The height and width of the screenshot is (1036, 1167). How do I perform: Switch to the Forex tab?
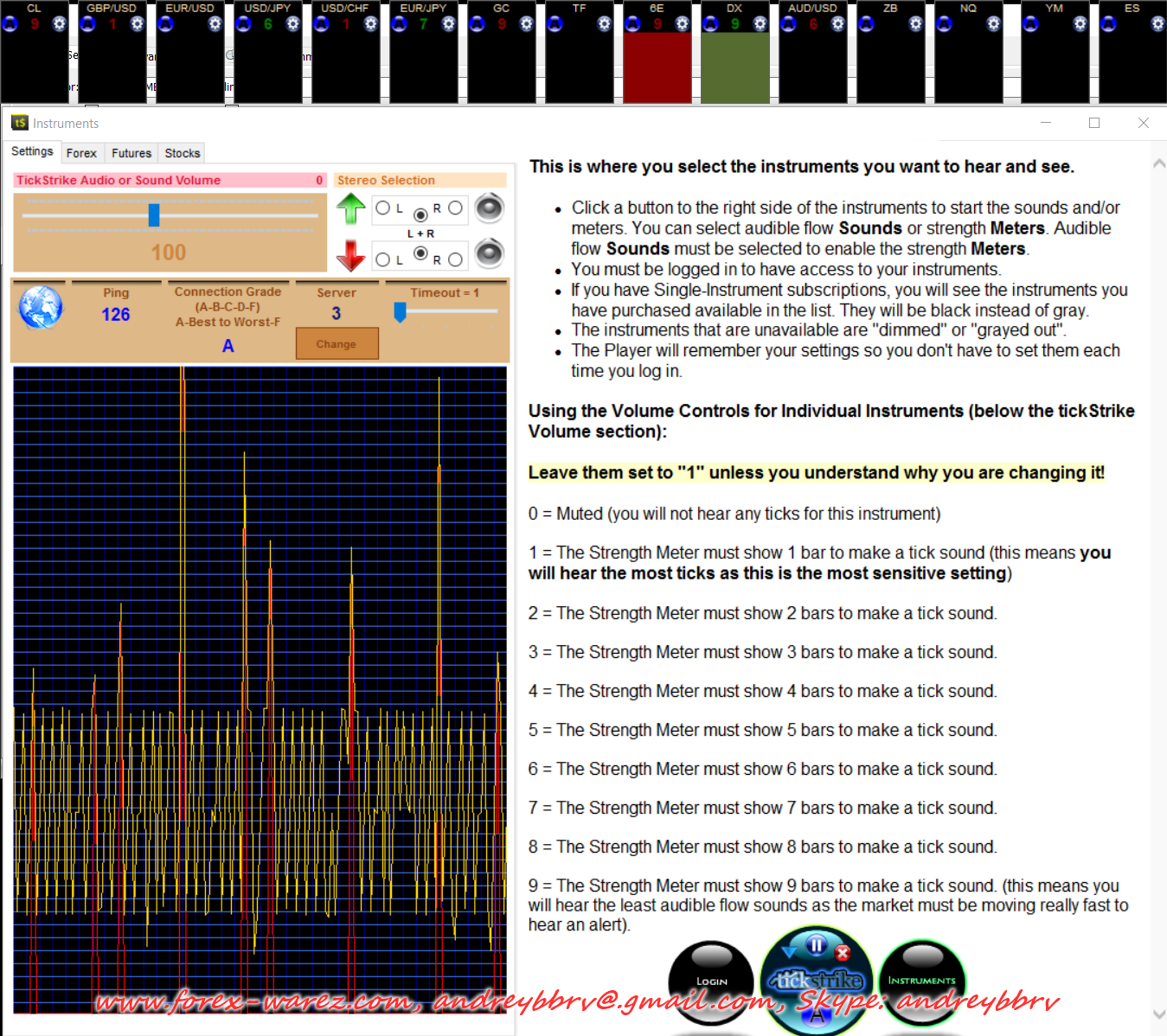[81, 153]
